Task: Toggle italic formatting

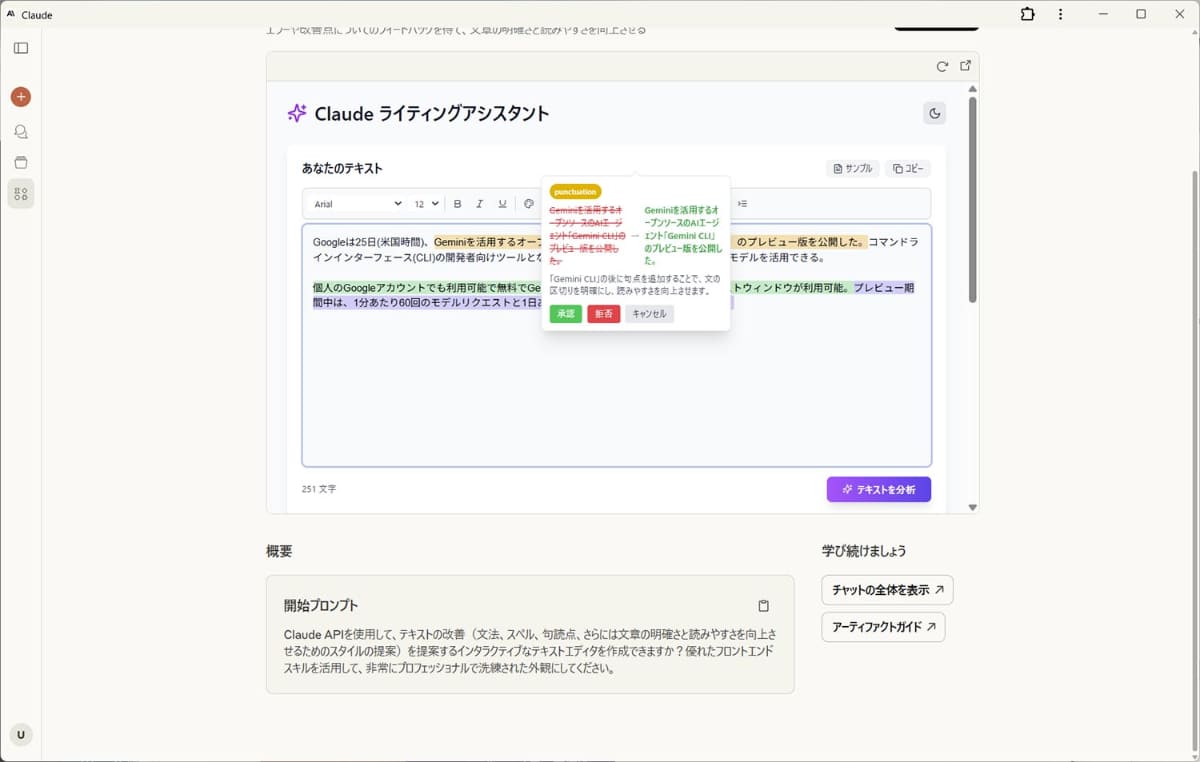Action: [x=479, y=204]
